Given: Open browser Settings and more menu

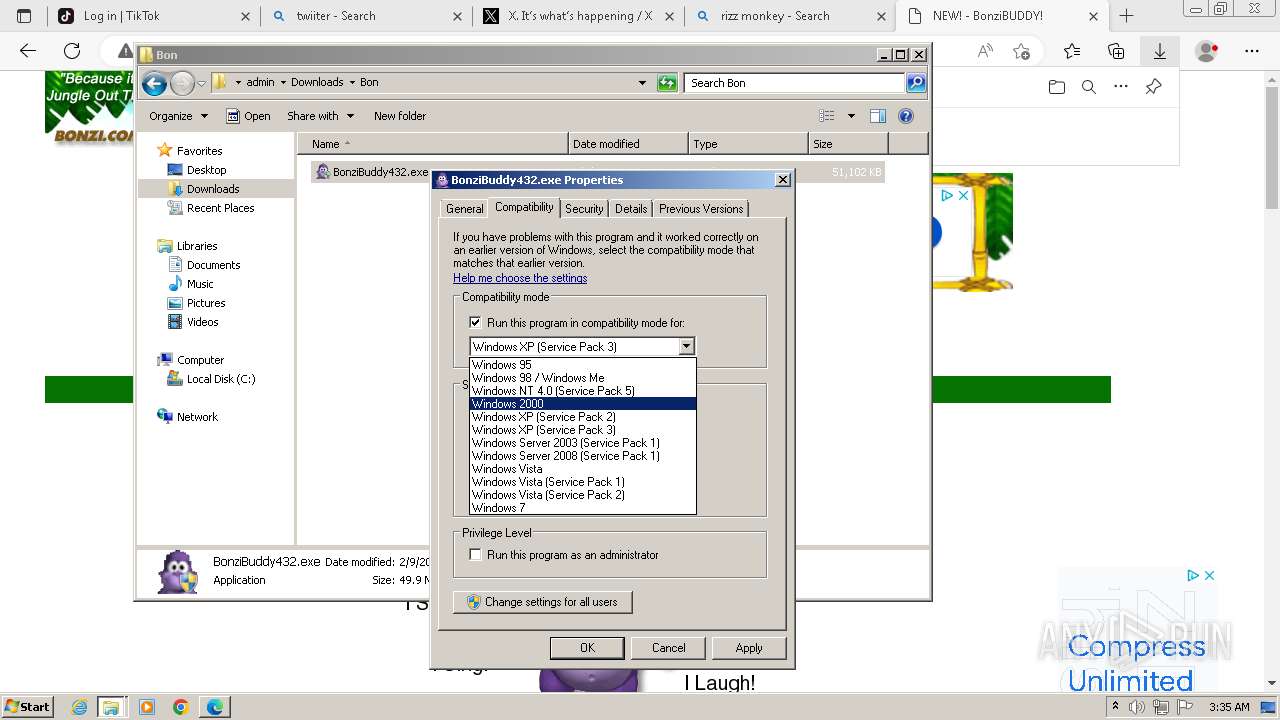Looking at the screenshot, I should click(1252, 51).
